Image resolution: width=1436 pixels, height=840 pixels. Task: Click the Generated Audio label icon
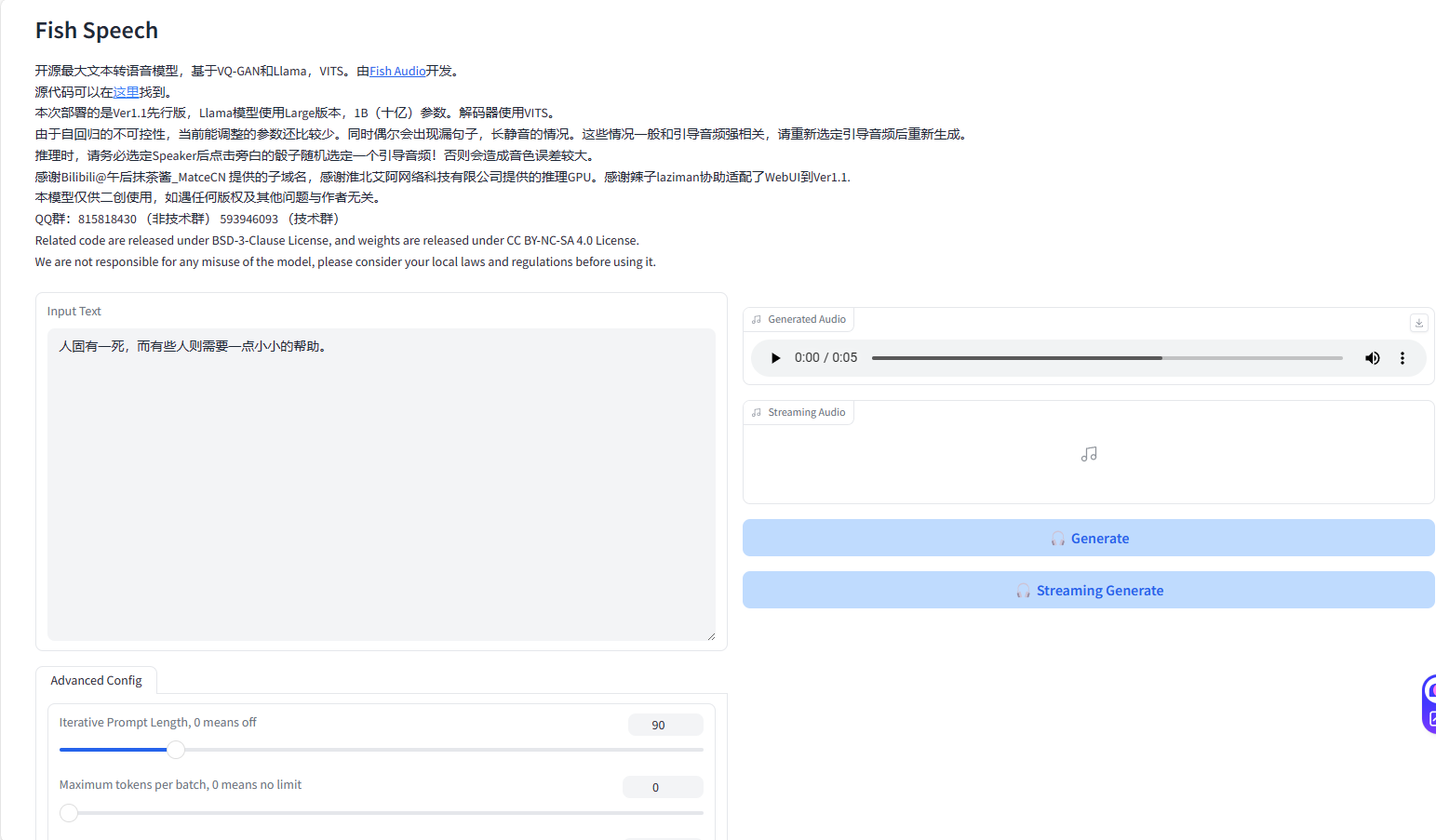757,319
